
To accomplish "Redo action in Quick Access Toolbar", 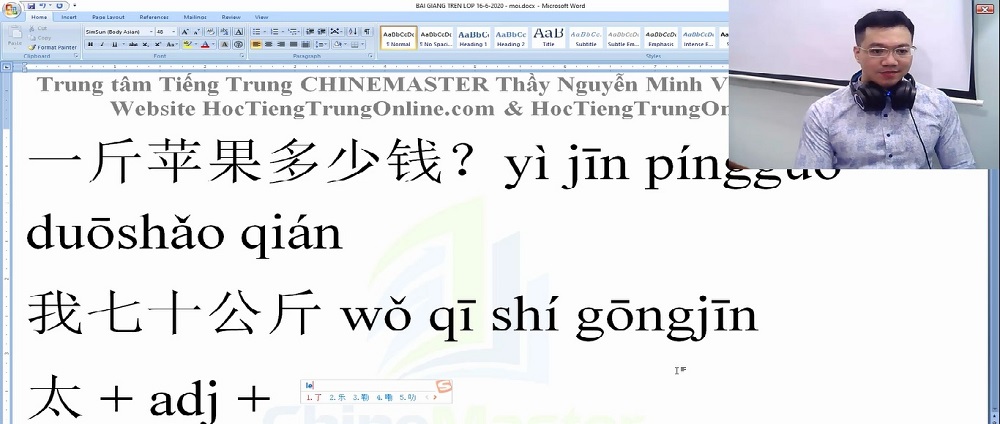I will [x=59, y=6].
